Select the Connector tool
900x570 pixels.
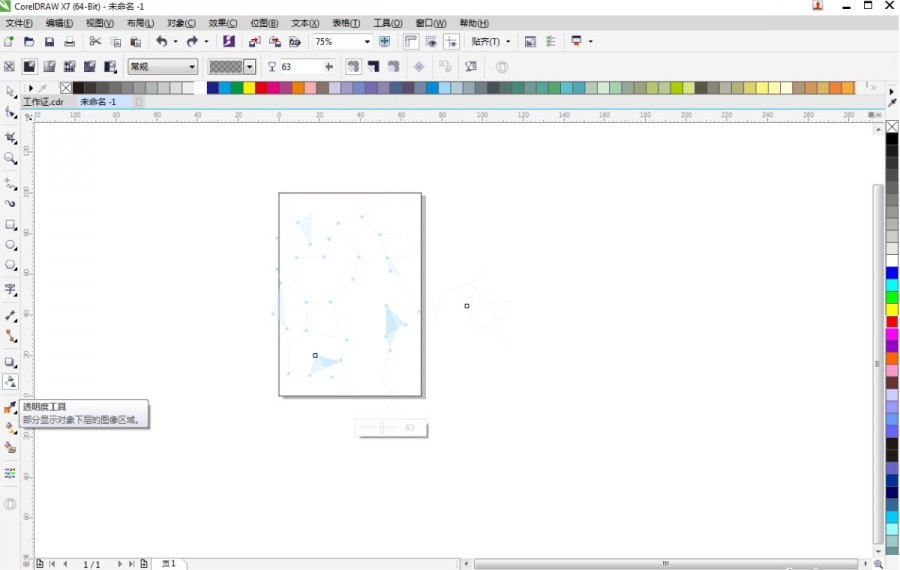10,336
